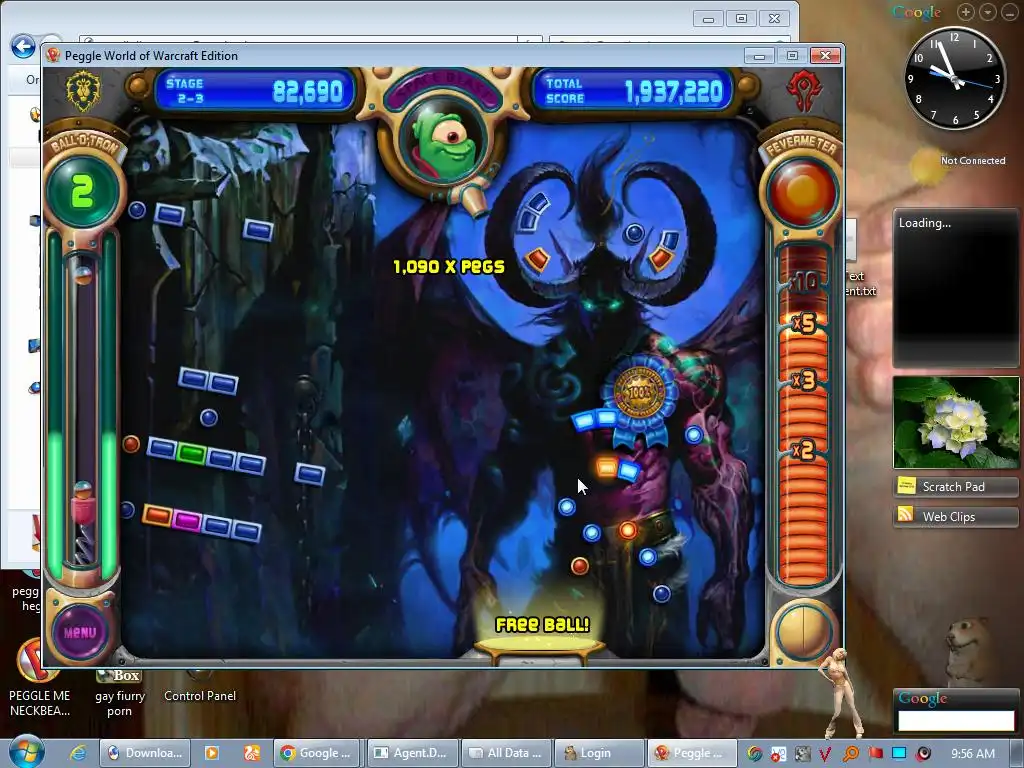1024x768 pixels.
Task: Click the Google search gadget input box
Action: [956, 720]
